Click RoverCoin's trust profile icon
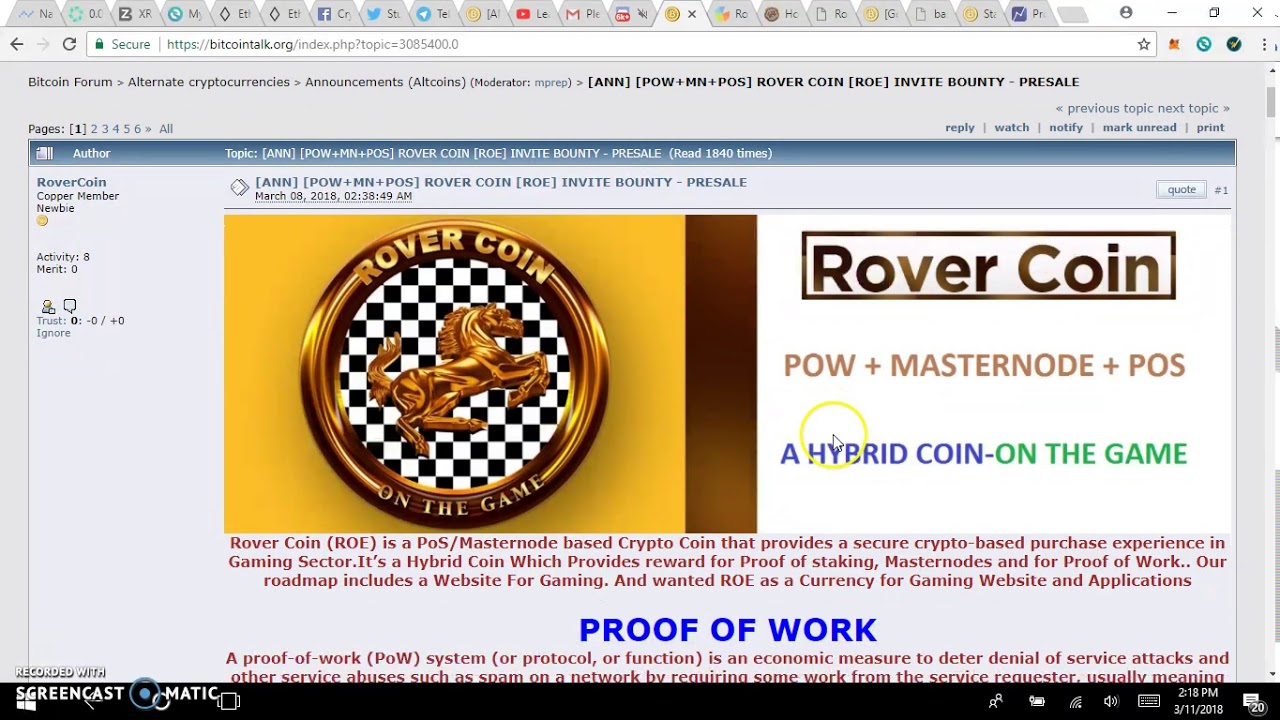The height and width of the screenshot is (720, 1280). click(x=47, y=306)
